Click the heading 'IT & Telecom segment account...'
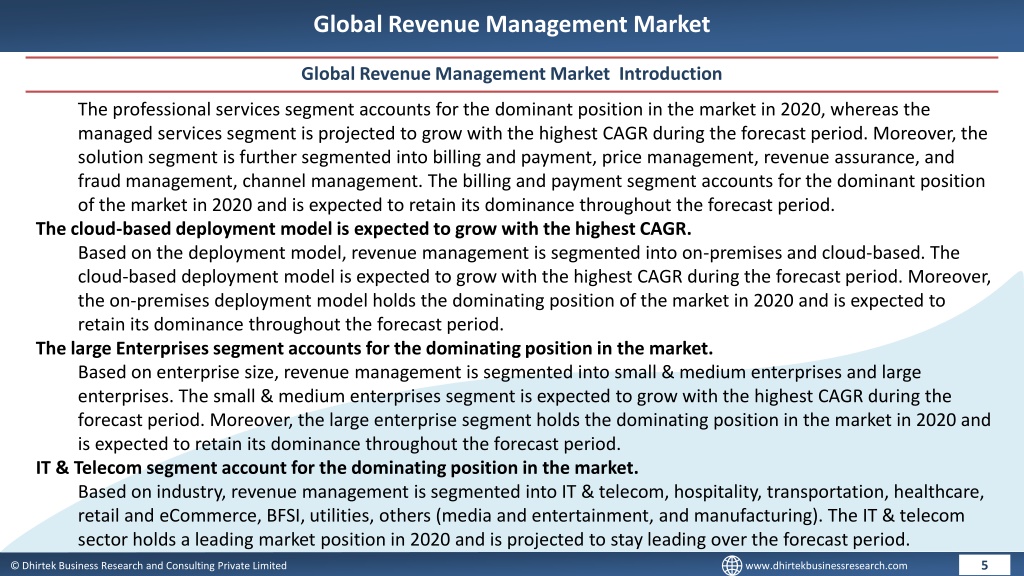1024x576 pixels. coord(337,468)
